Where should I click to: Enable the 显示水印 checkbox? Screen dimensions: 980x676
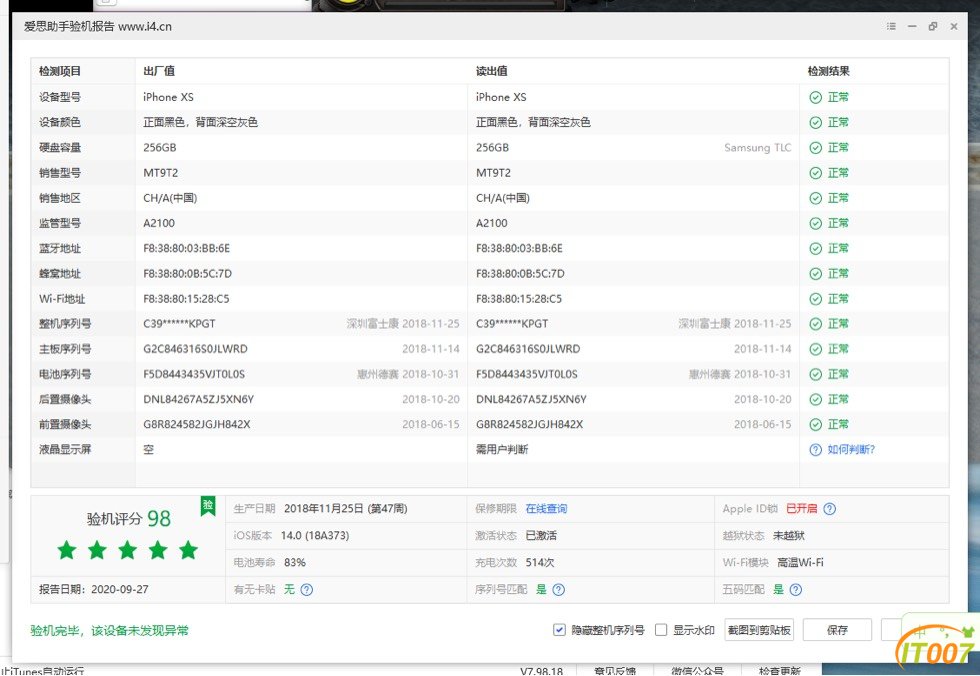[661, 630]
